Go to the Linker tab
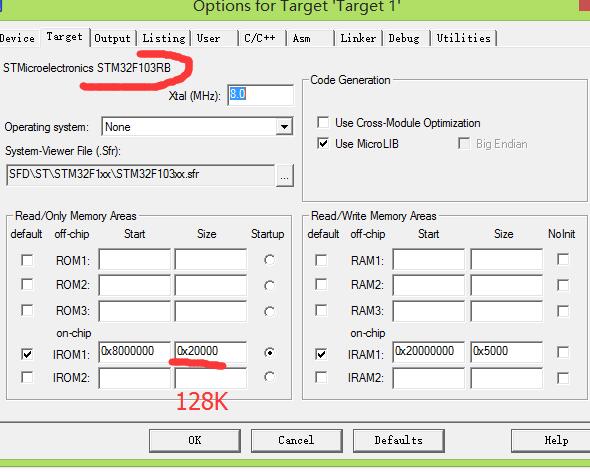 click(358, 38)
